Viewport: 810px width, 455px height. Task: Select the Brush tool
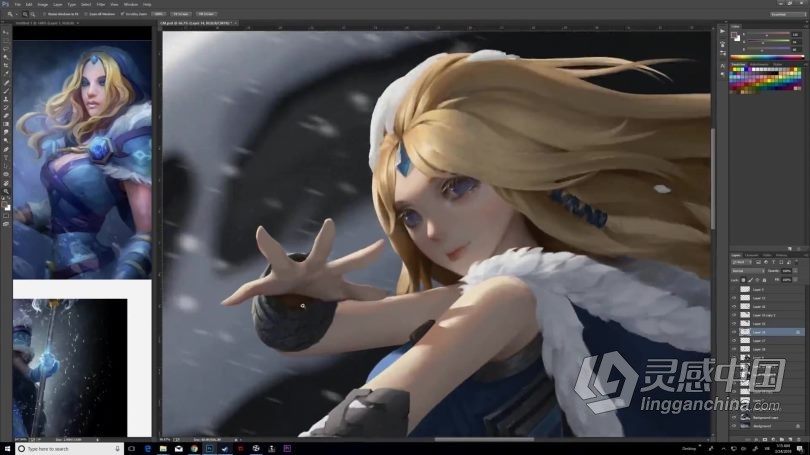tap(6, 91)
